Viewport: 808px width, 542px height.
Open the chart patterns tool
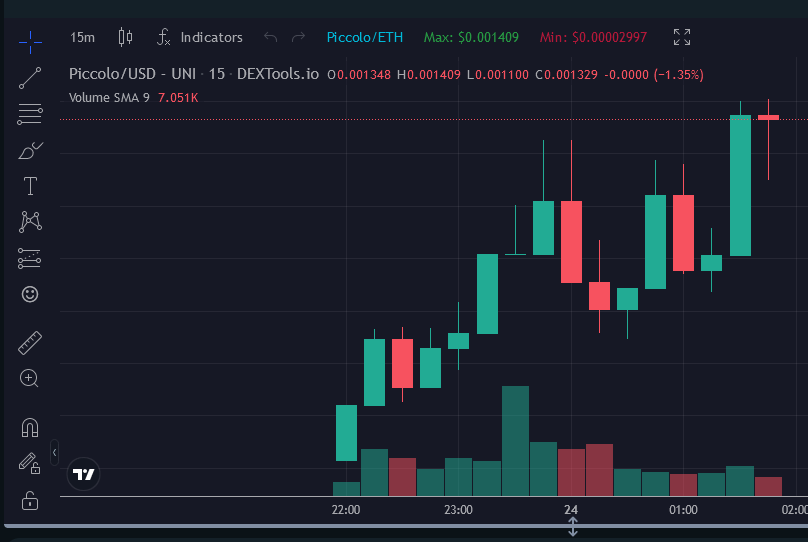(x=30, y=222)
